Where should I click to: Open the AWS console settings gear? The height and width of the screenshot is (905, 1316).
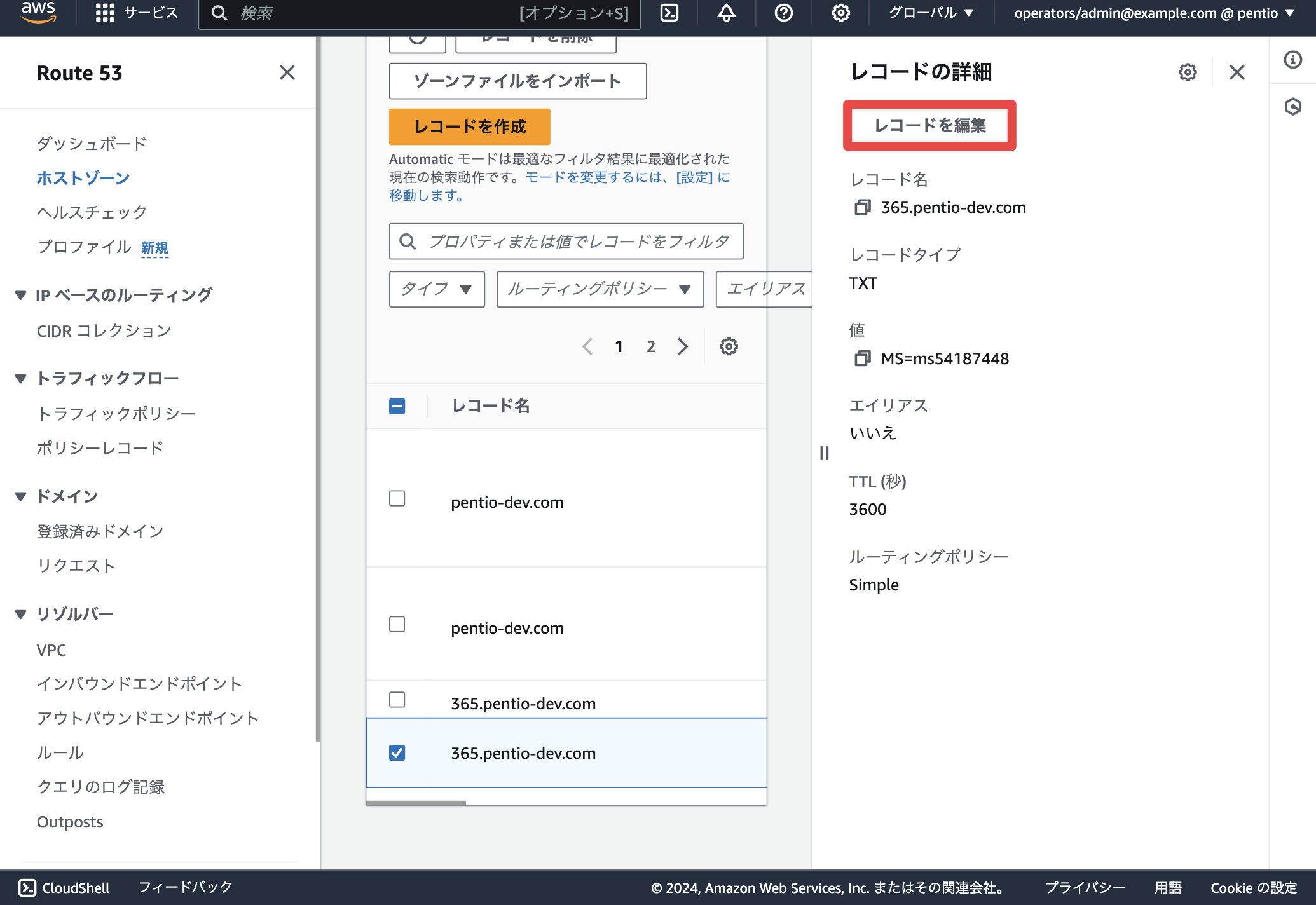(x=840, y=13)
